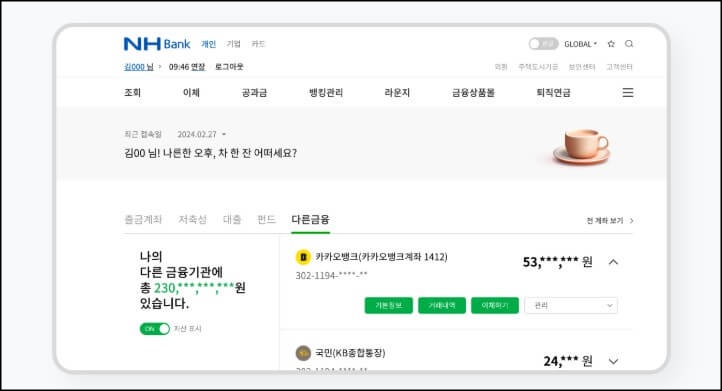Image resolution: width=722 pixels, height=391 pixels.
Task: Click the 김OOO 님 user name link
Action: [139, 67]
